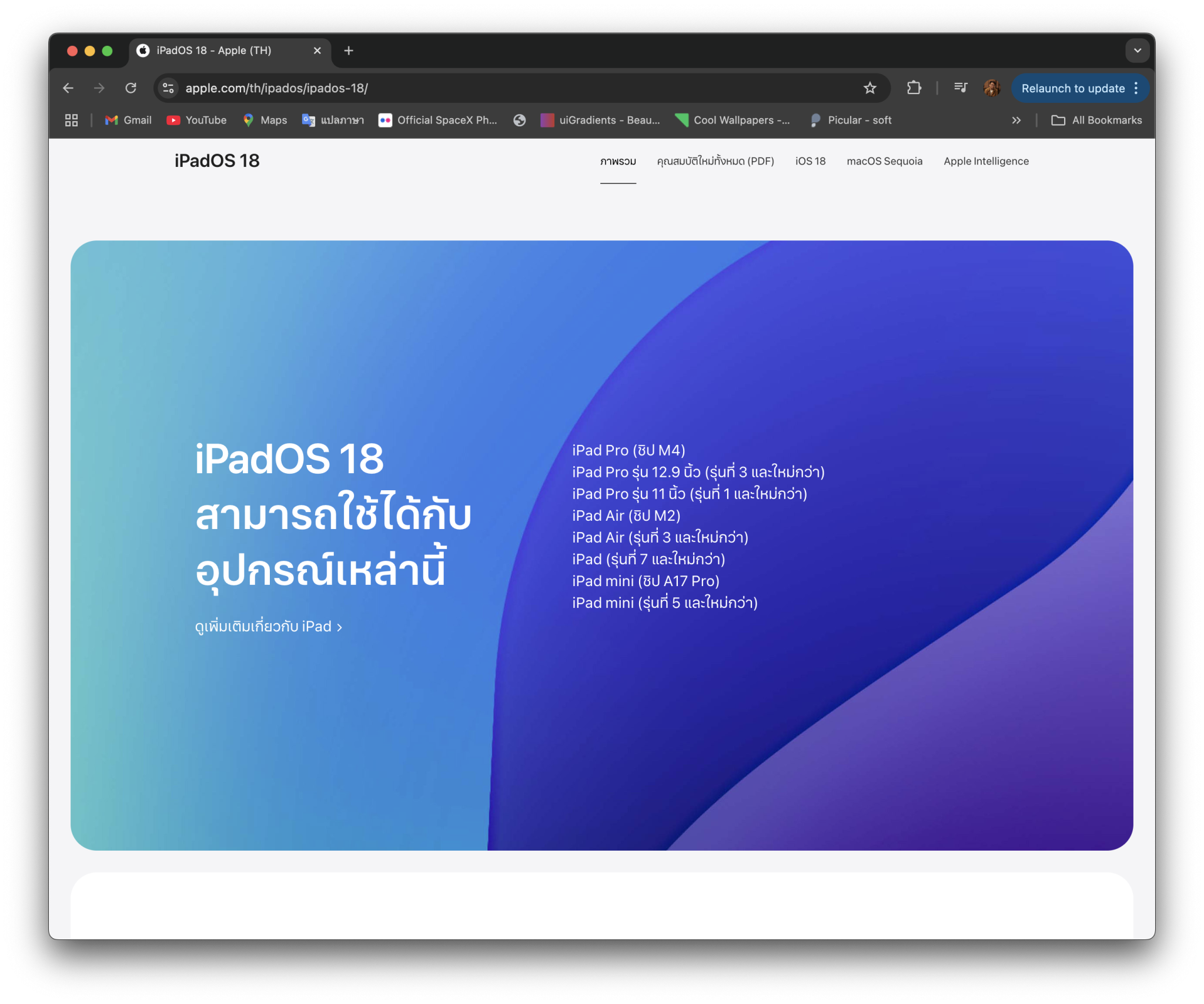The width and height of the screenshot is (1204, 1004).
Task: Click the text iPad (รุ่นที่ 7 และใหม่กว่า)
Action: click(648, 559)
